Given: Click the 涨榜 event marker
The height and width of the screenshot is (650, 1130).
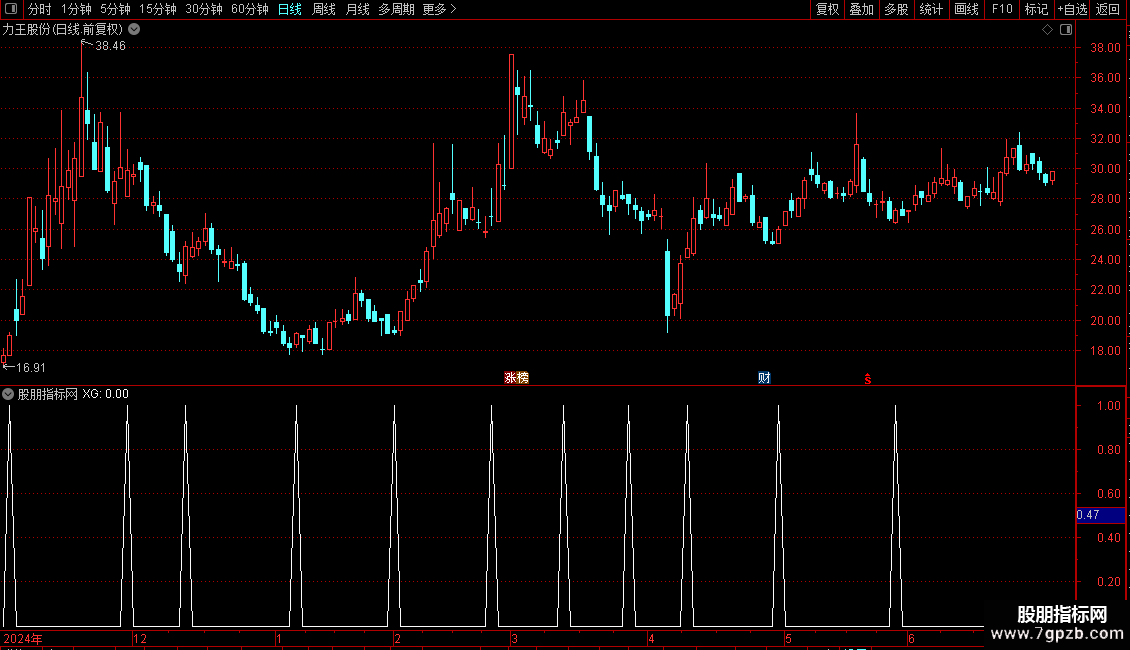Looking at the screenshot, I should 516,378.
